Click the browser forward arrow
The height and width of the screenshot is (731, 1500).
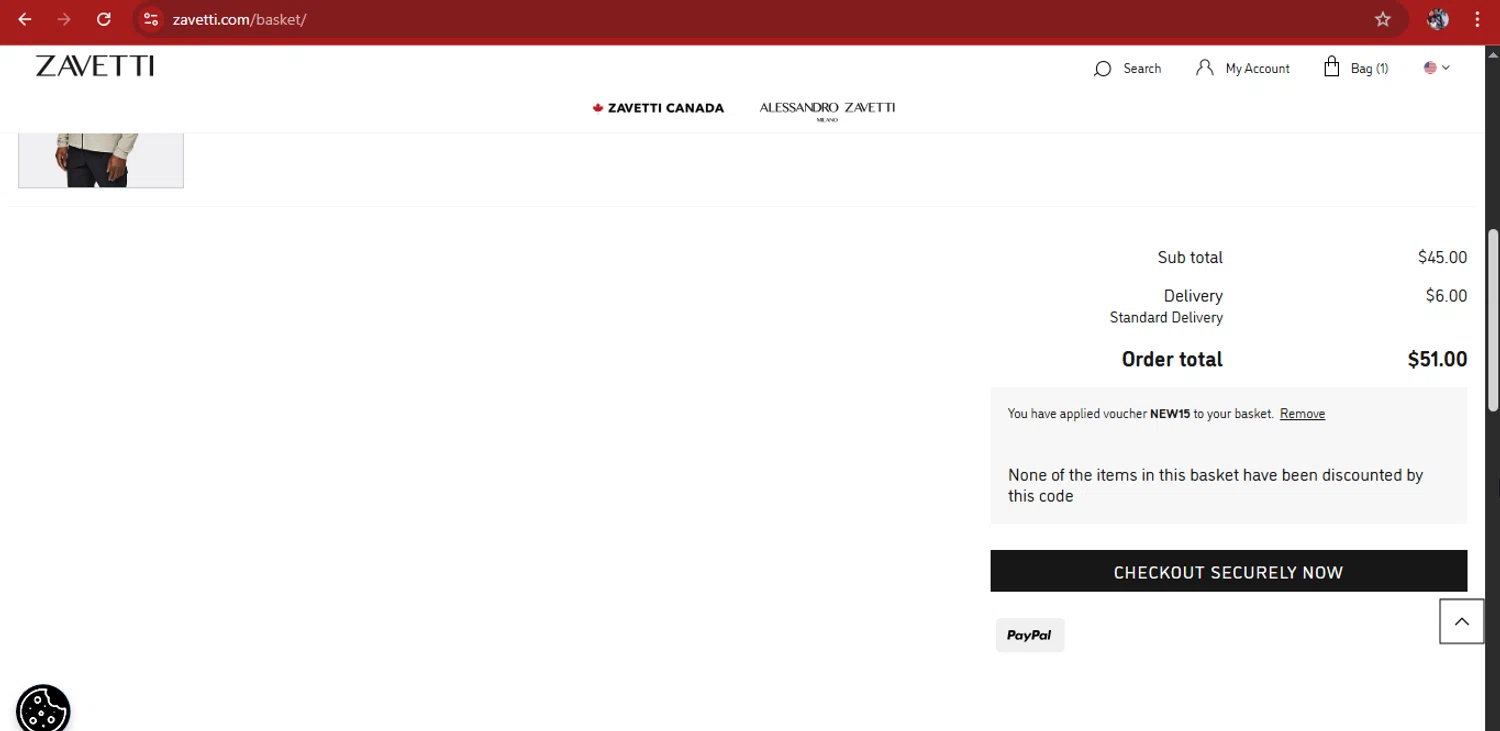point(64,19)
